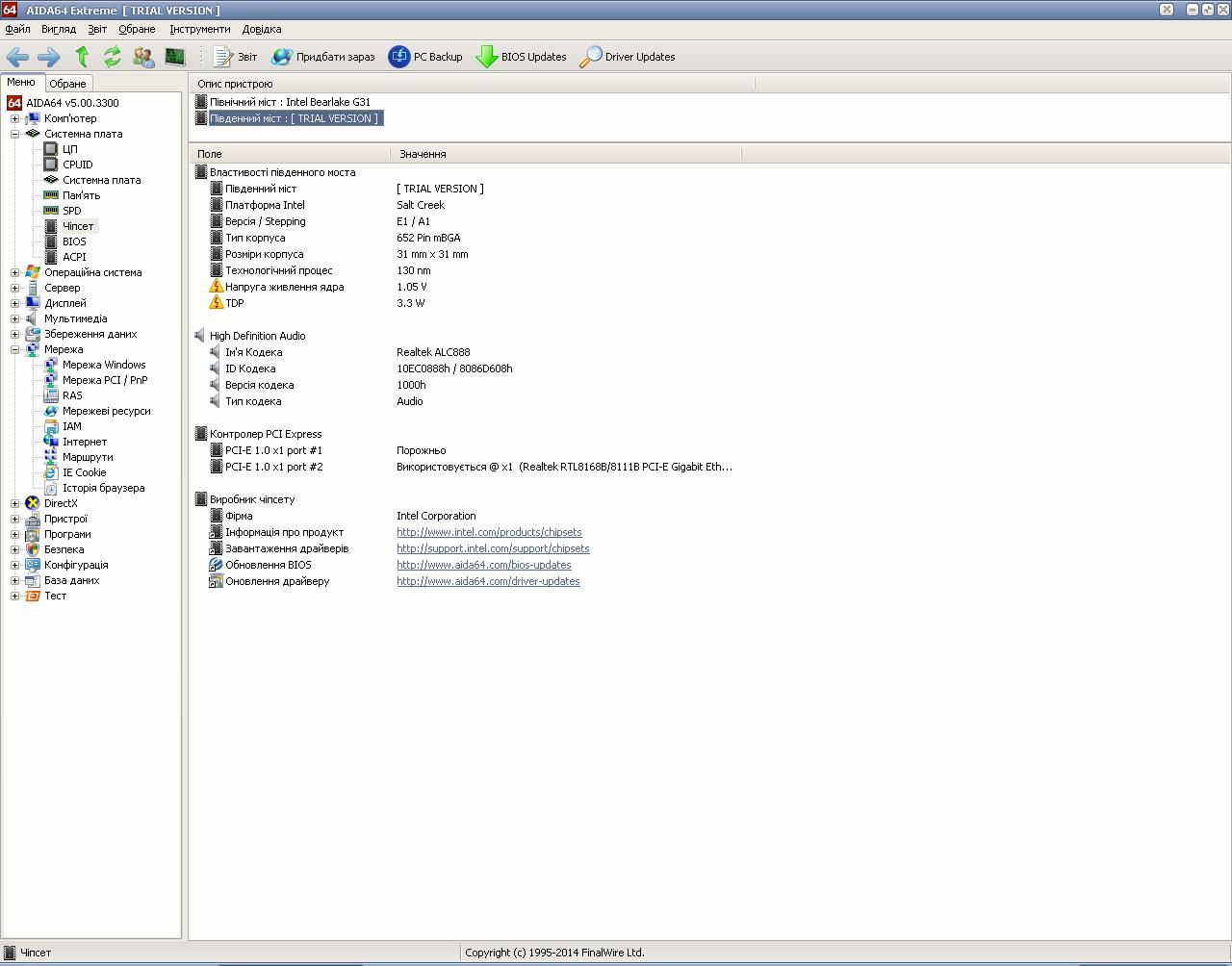Screen dimensions: 1232x966
Task: Expand the DirectX tree node
Action: coord(14,503)
